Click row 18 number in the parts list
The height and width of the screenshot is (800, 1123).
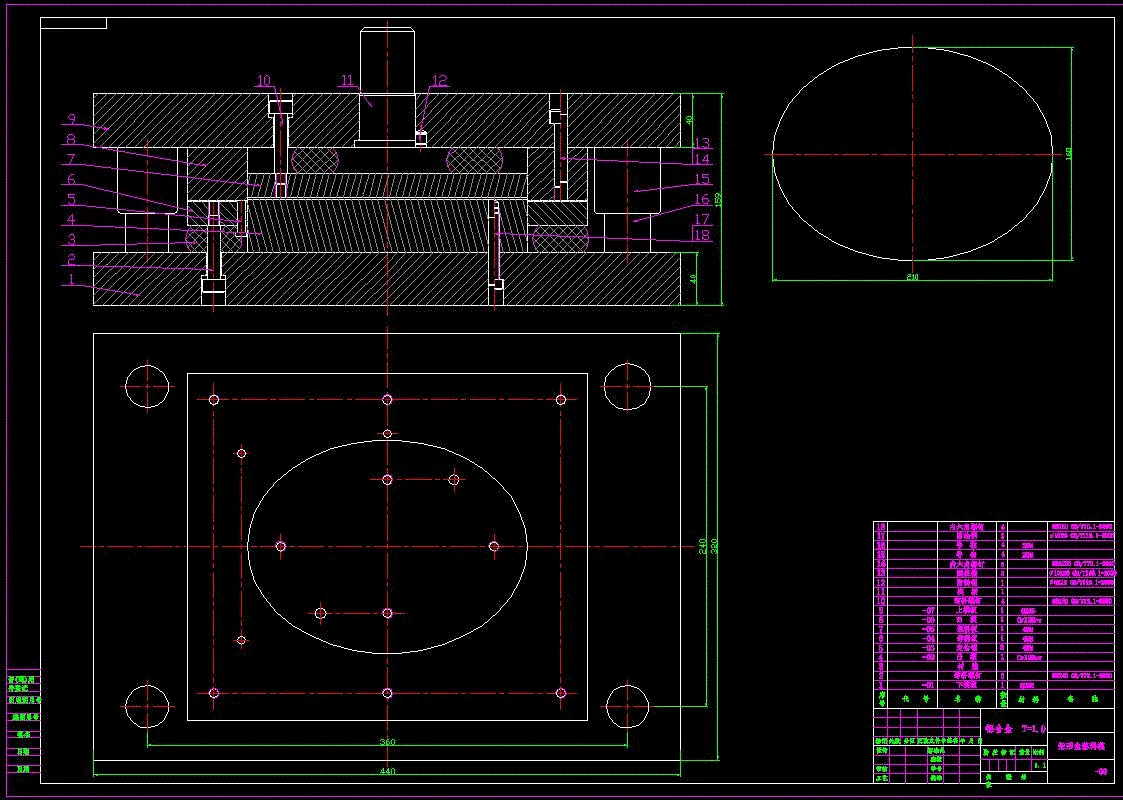(880, 526)
